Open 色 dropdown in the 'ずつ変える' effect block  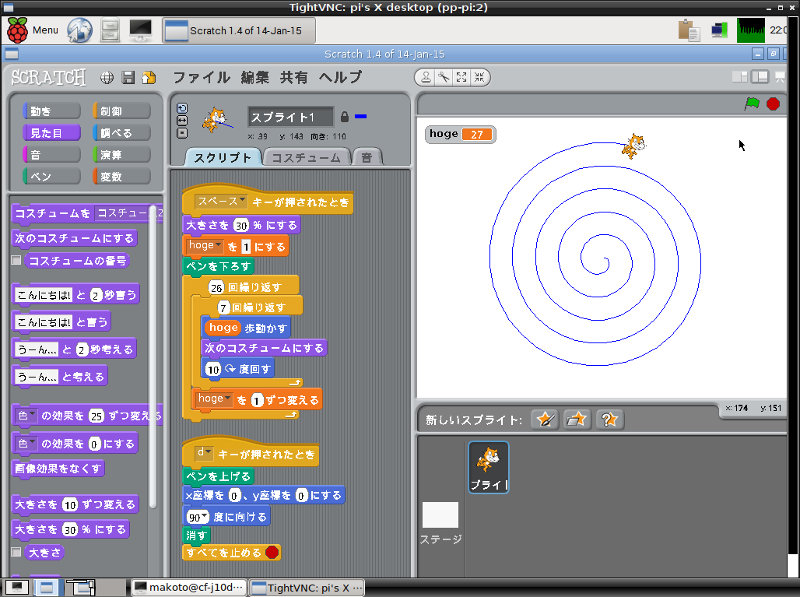(x=26, y=416)
